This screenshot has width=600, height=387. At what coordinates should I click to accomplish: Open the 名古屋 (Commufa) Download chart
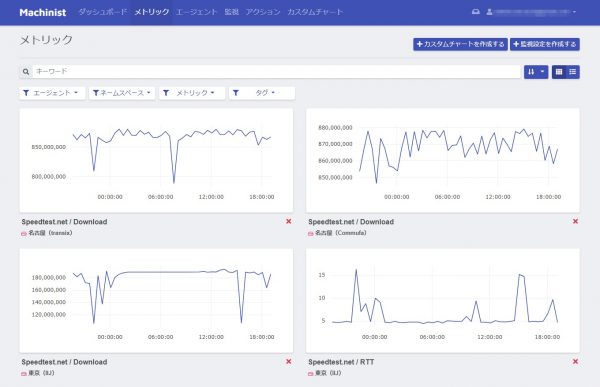point(443,160)
